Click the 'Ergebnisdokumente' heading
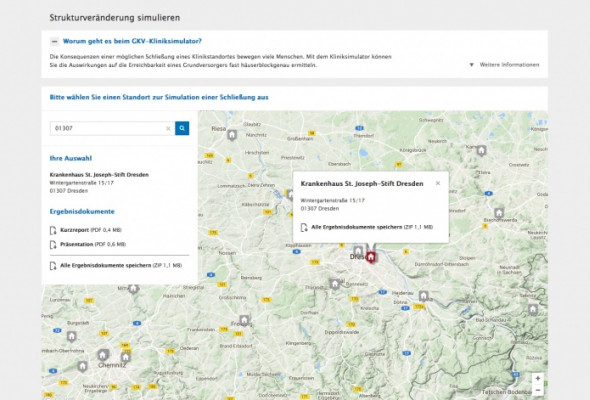 pos(82,211)
